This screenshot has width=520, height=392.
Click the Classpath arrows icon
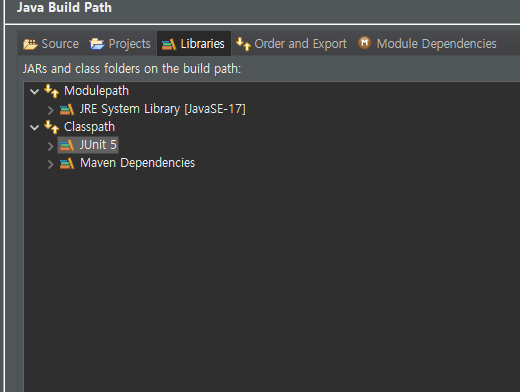click(x=52, y=127)
